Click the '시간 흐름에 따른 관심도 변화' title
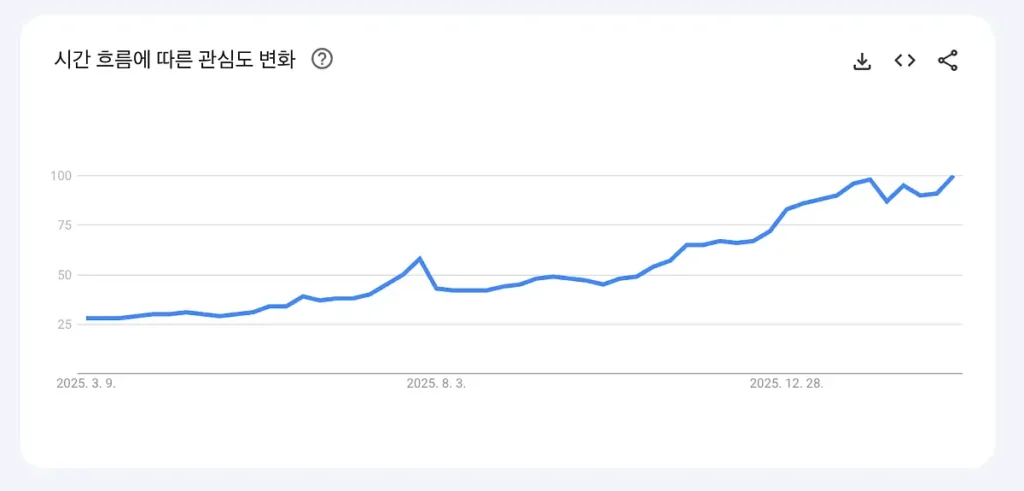Viewport: 1024px width, 491px height. [175, 59]
